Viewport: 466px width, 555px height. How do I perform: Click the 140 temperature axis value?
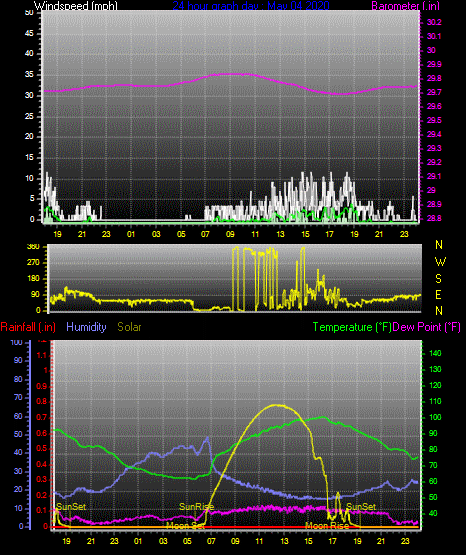[x=435, y=353]
